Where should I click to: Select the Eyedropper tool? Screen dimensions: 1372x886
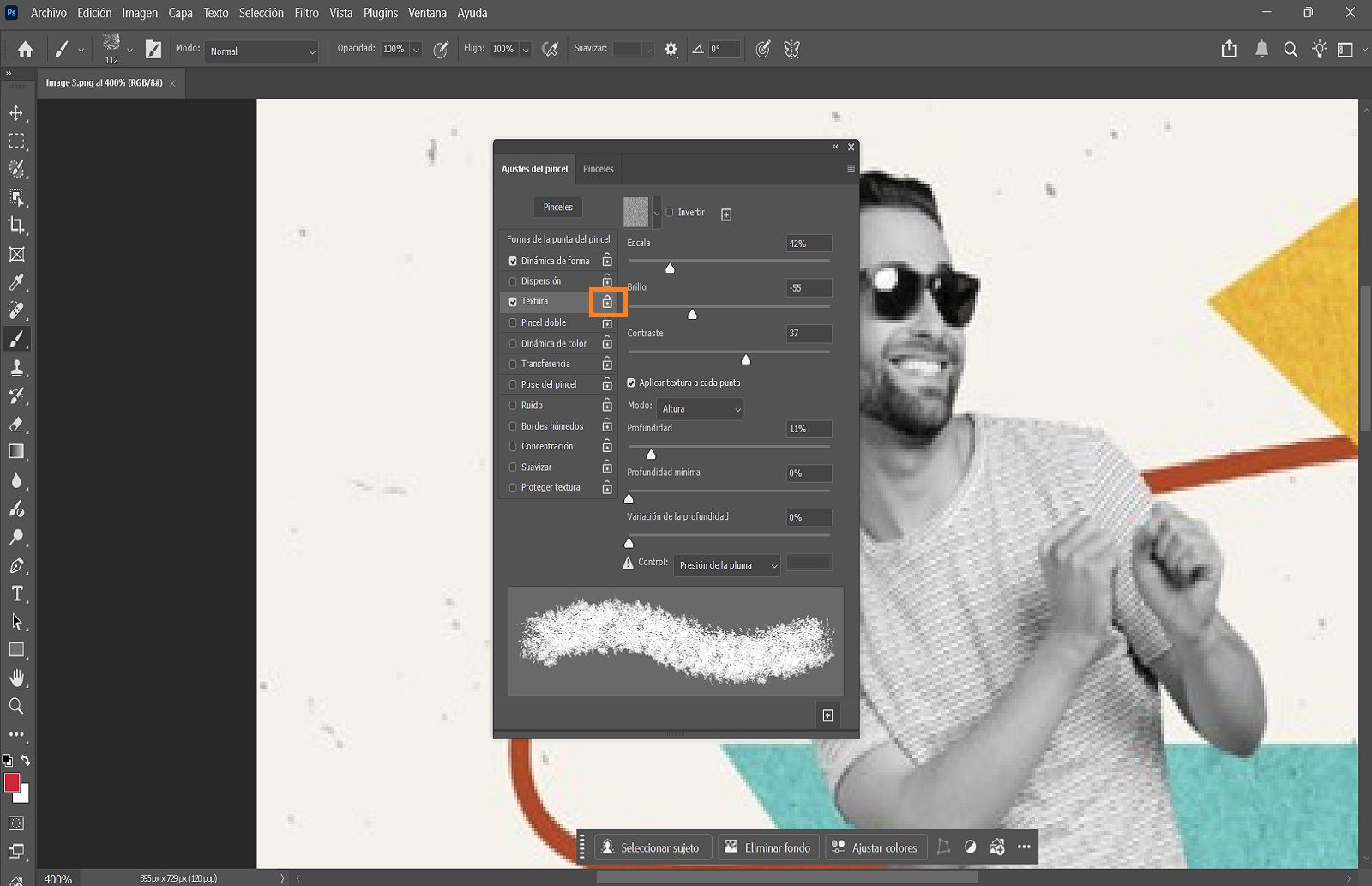pos(16,283)
